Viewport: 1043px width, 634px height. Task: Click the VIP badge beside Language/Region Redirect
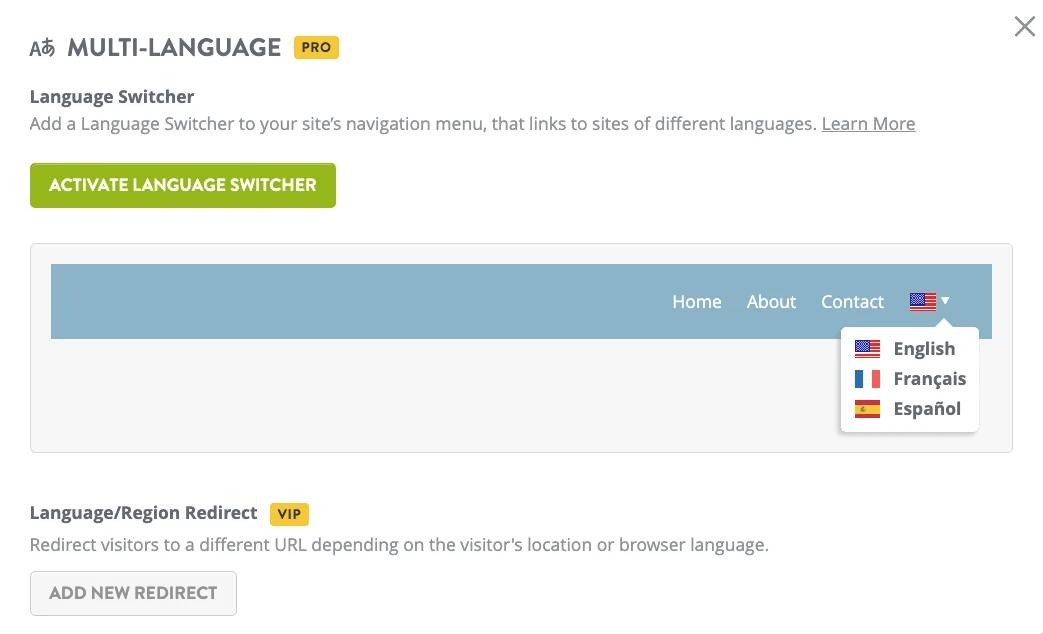click(289, 514)
